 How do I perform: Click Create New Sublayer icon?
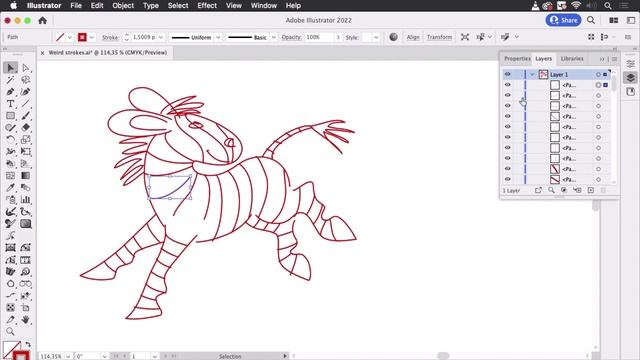click(x=577, y=190)
